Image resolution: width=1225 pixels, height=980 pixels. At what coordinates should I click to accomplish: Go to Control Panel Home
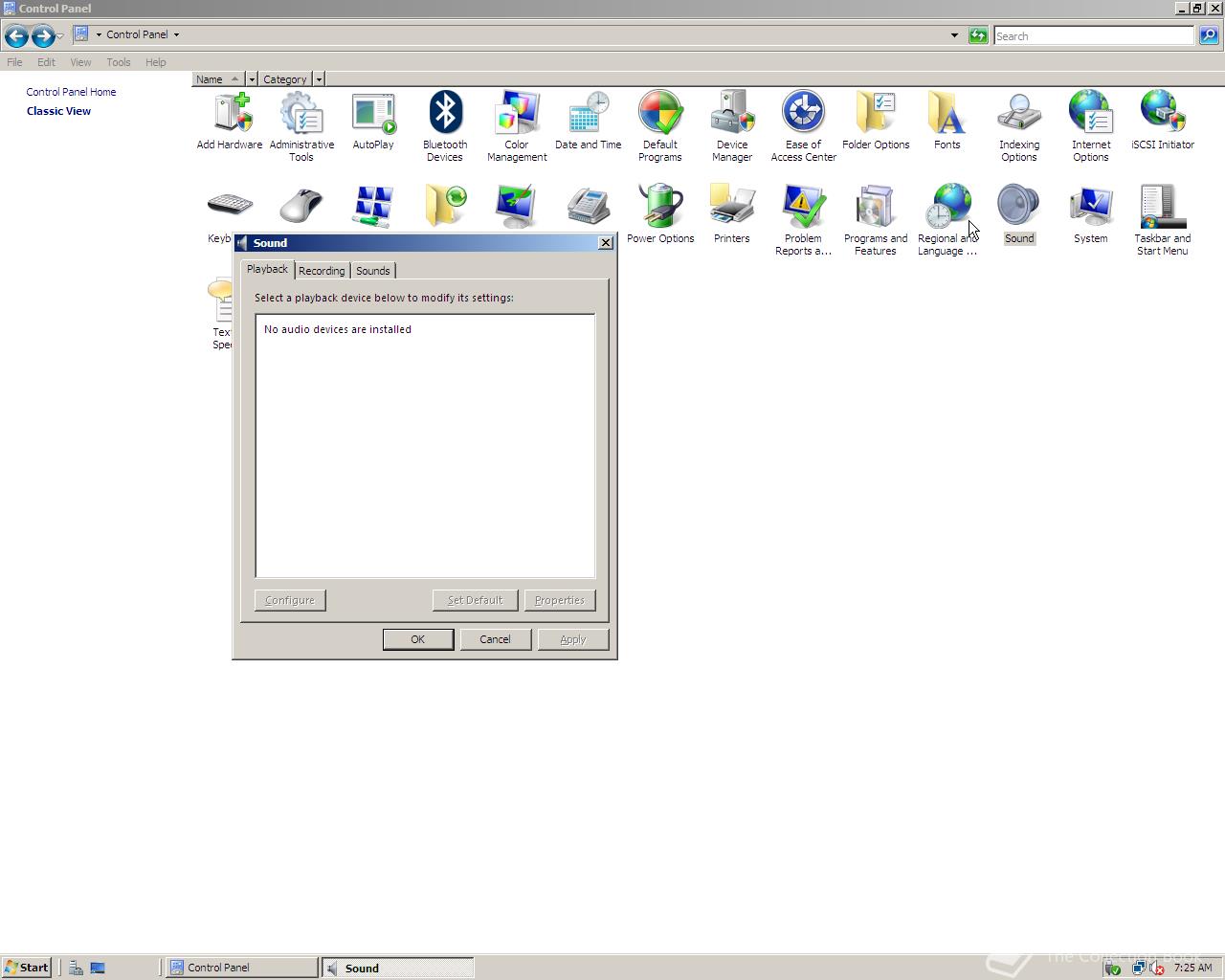72,92
